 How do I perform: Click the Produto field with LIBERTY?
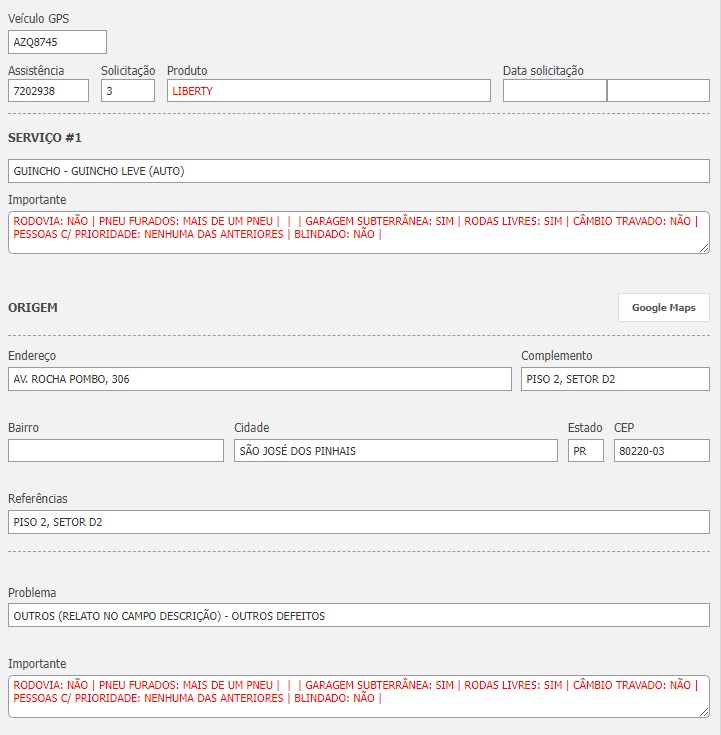pyautogui.click(x=328, y=91)
